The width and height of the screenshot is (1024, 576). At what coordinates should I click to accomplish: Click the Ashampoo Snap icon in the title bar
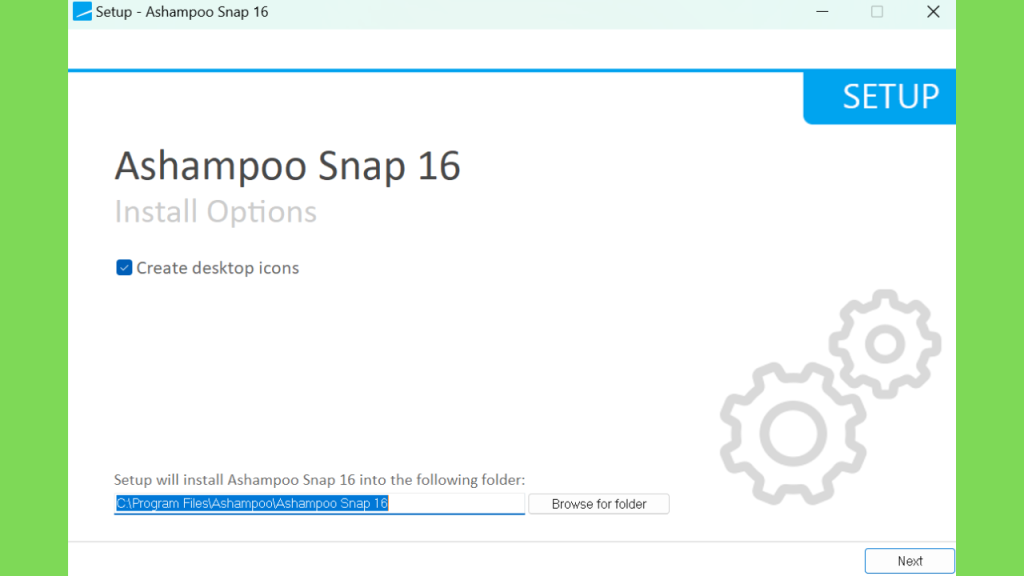click(82, 12)
